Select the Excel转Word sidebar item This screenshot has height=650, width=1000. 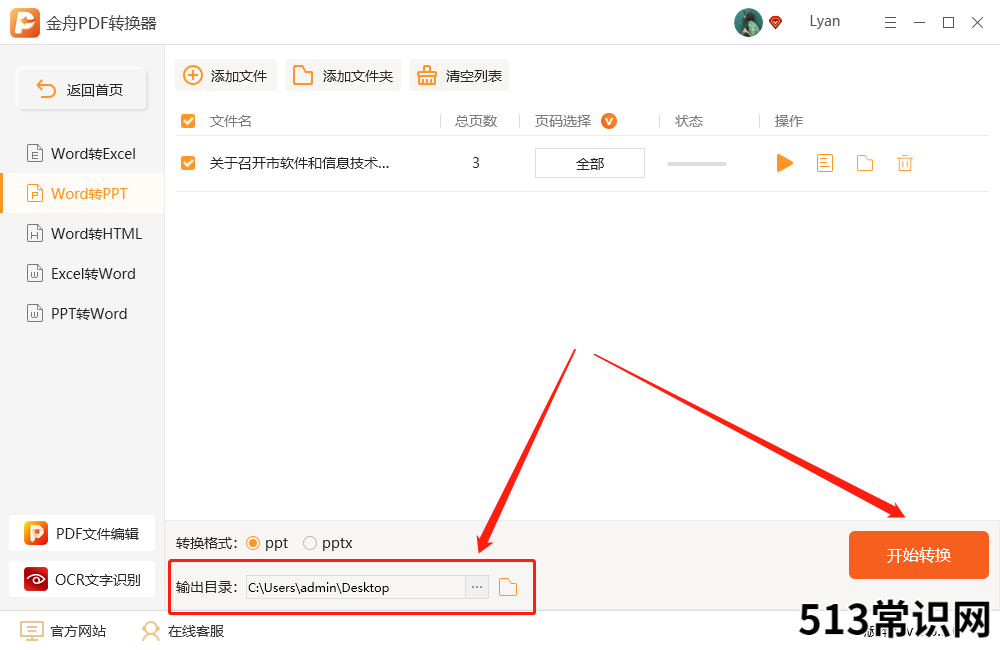[x=82, y=274]
